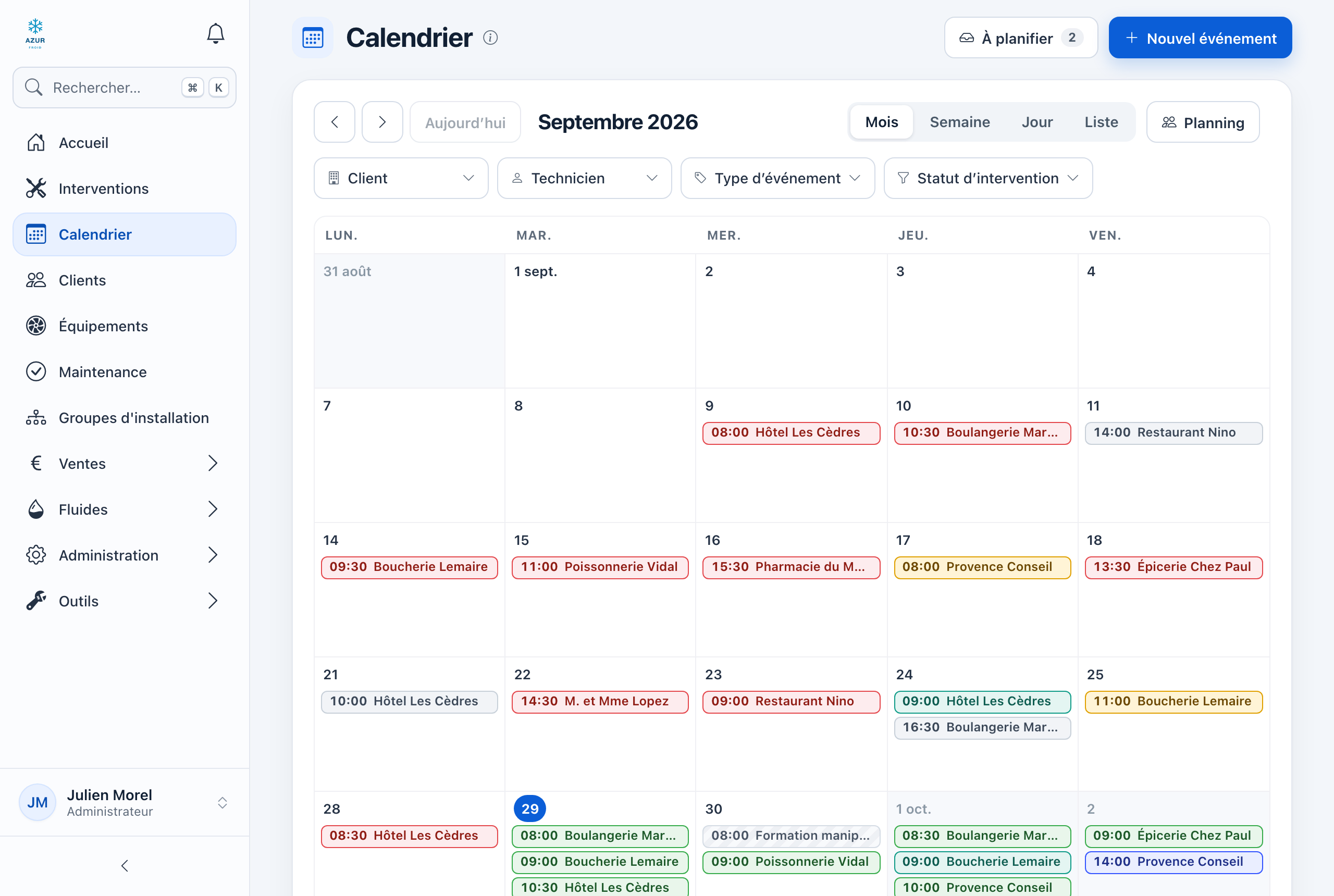Open 13:30 Épicerie Chez Paul event
This screenshot has height=896, width=1334.
pyautogui.click(x=1174, y=567)
